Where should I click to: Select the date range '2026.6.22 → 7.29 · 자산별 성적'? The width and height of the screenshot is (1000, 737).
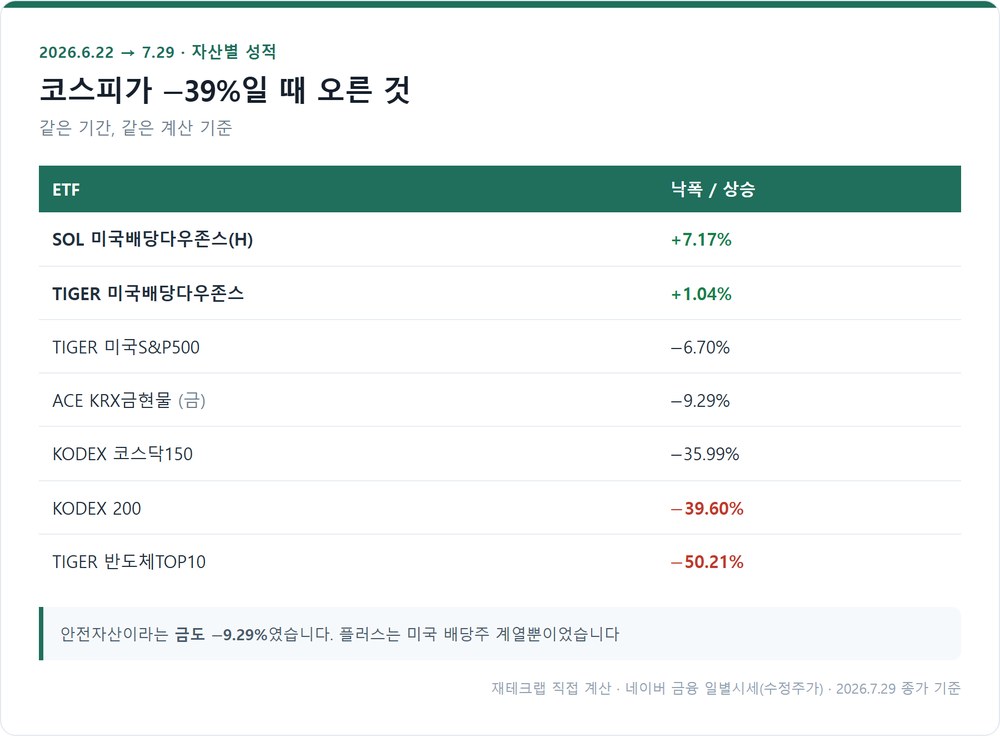[158, 52]
